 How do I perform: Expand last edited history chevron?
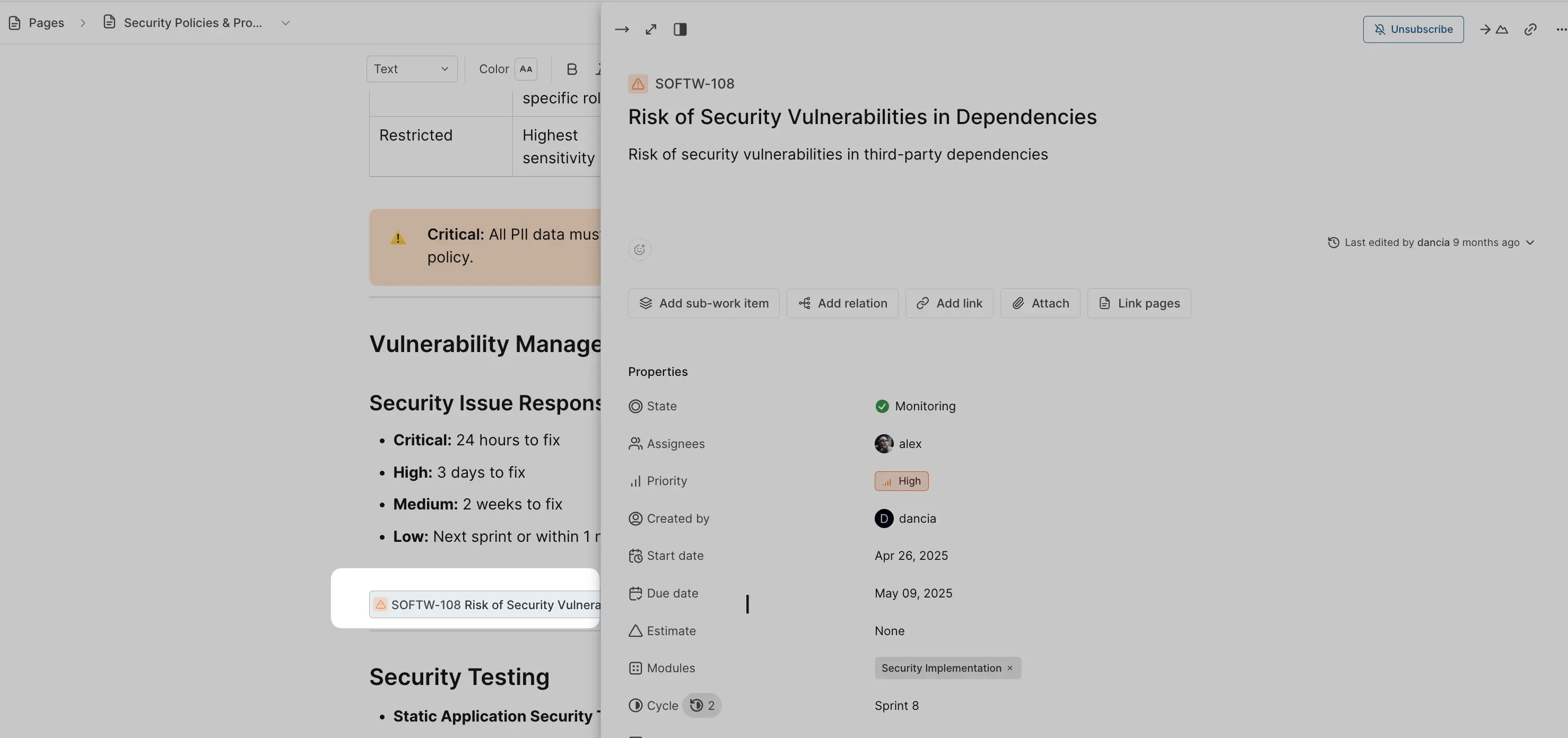pos(1530,242)
